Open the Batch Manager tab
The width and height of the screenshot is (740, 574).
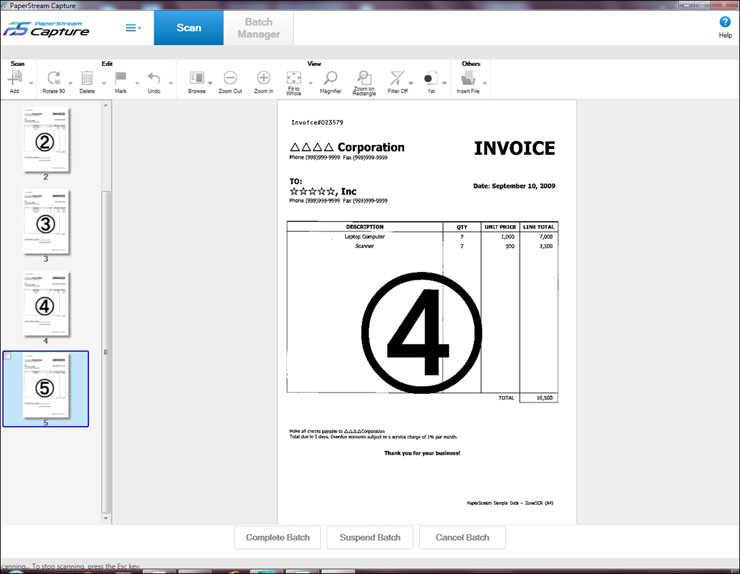coord(258,28)
